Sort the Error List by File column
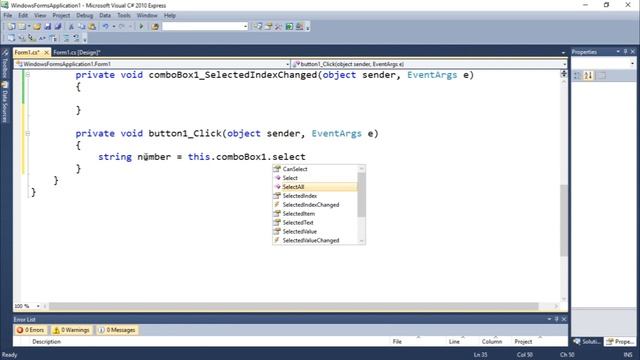 pos(397,342)
